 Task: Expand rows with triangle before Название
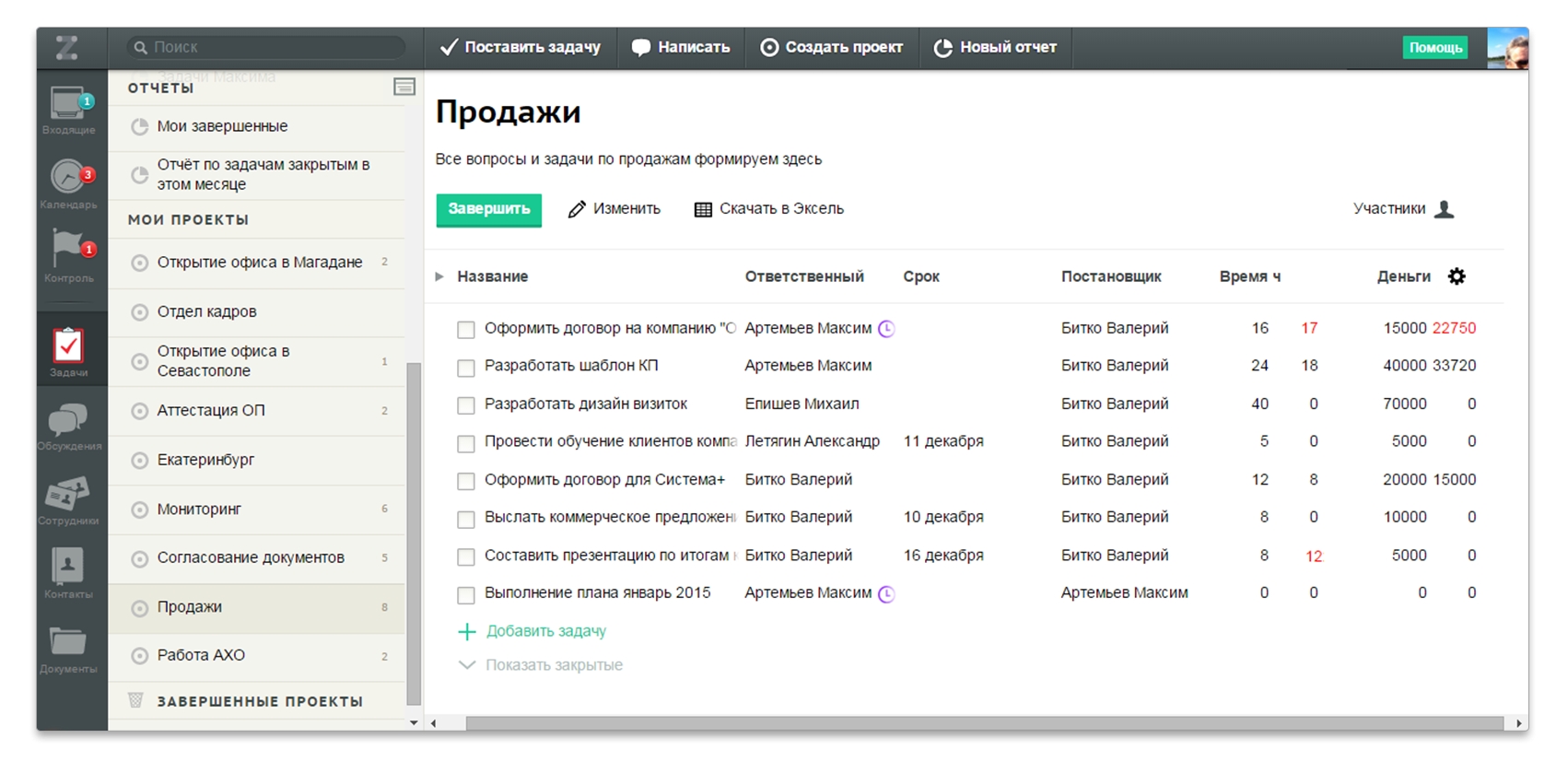[439, 276]
